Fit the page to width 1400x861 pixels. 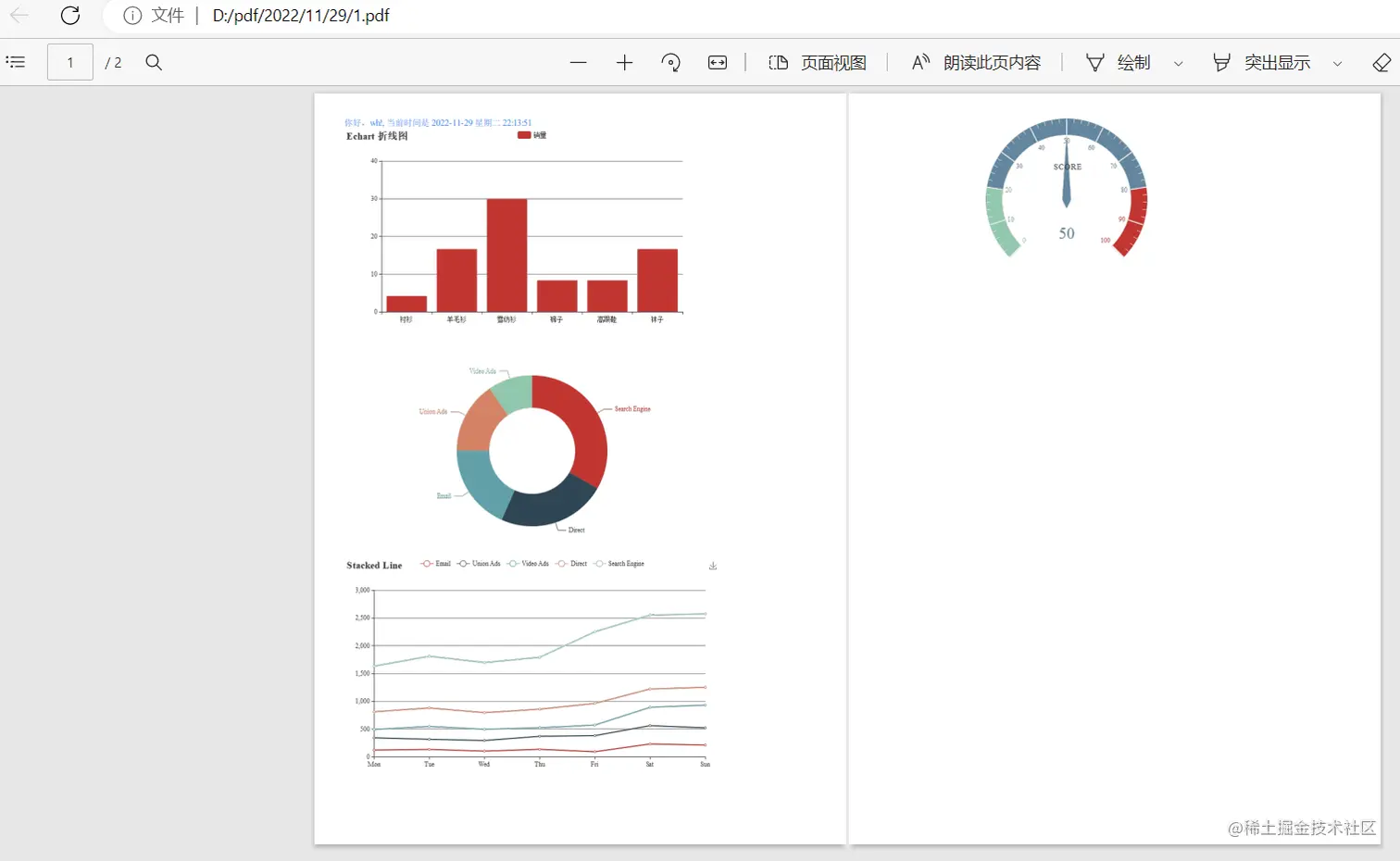click(x=718, y=62)
